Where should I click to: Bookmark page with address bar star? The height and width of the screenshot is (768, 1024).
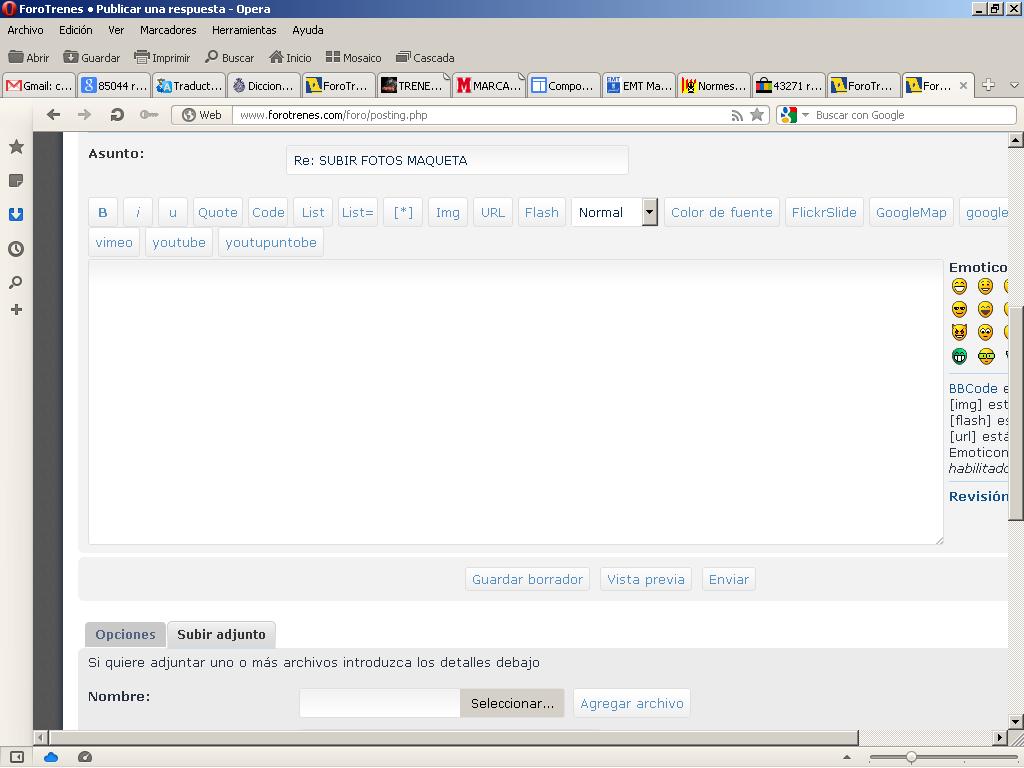tap(757, 115)
